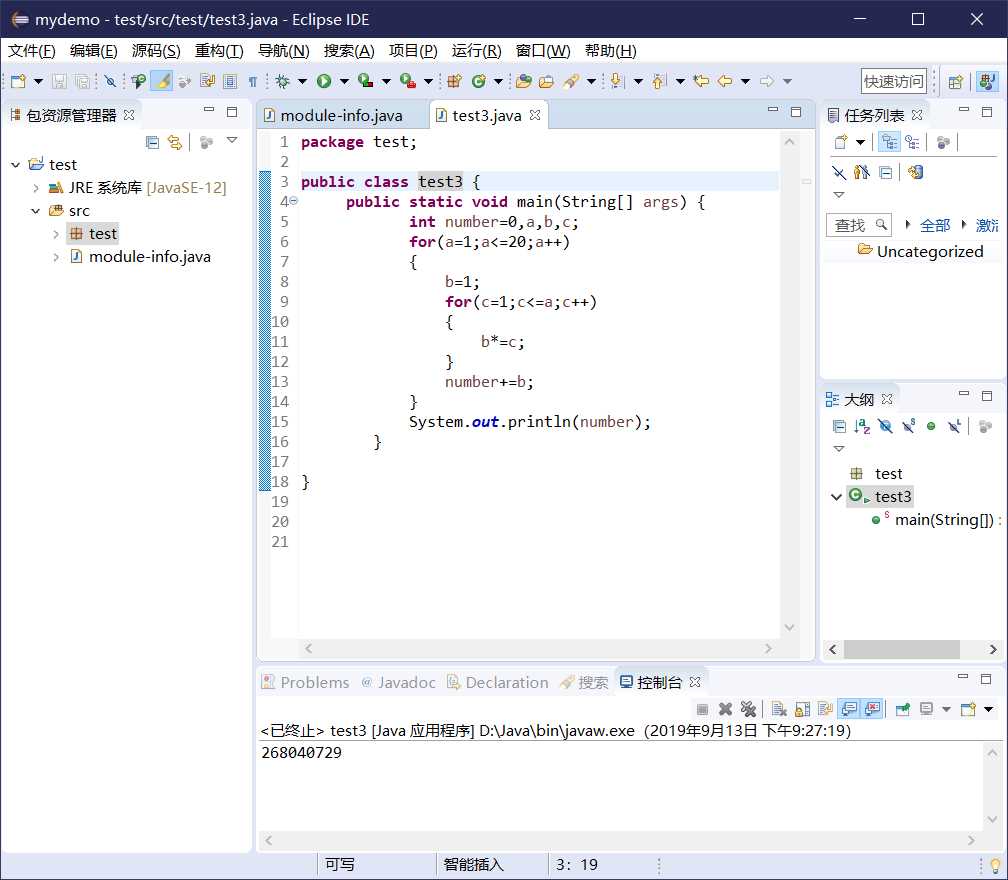
Task: Click the Open Type icon in toolbar
Action: pos(524,81)
